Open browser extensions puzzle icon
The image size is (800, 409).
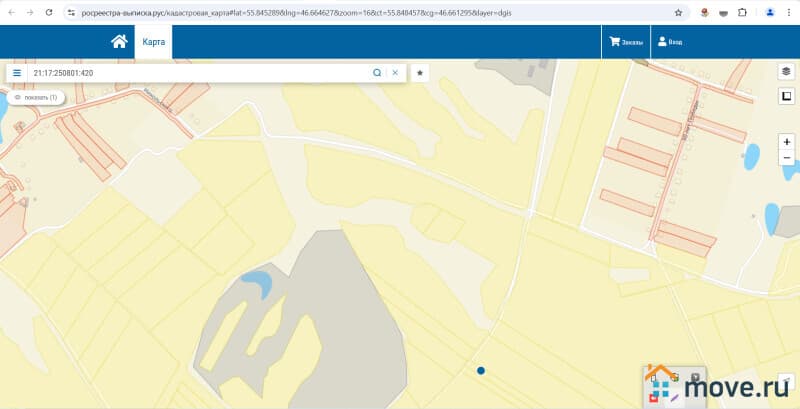click(742, 13)
